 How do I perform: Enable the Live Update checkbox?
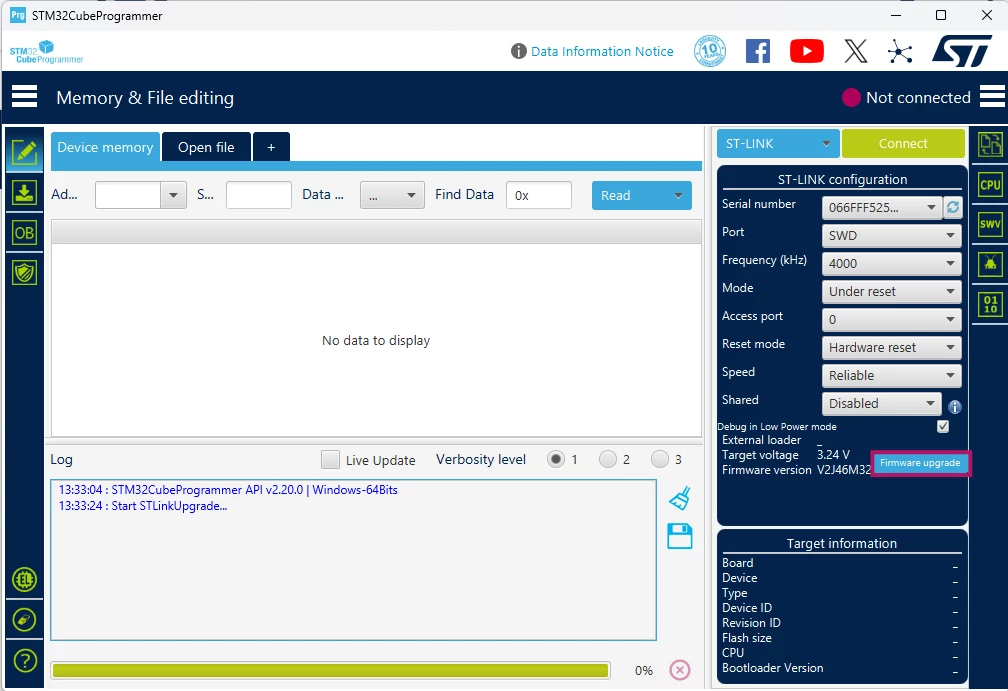pyautogui.click(x=330, y=460)
